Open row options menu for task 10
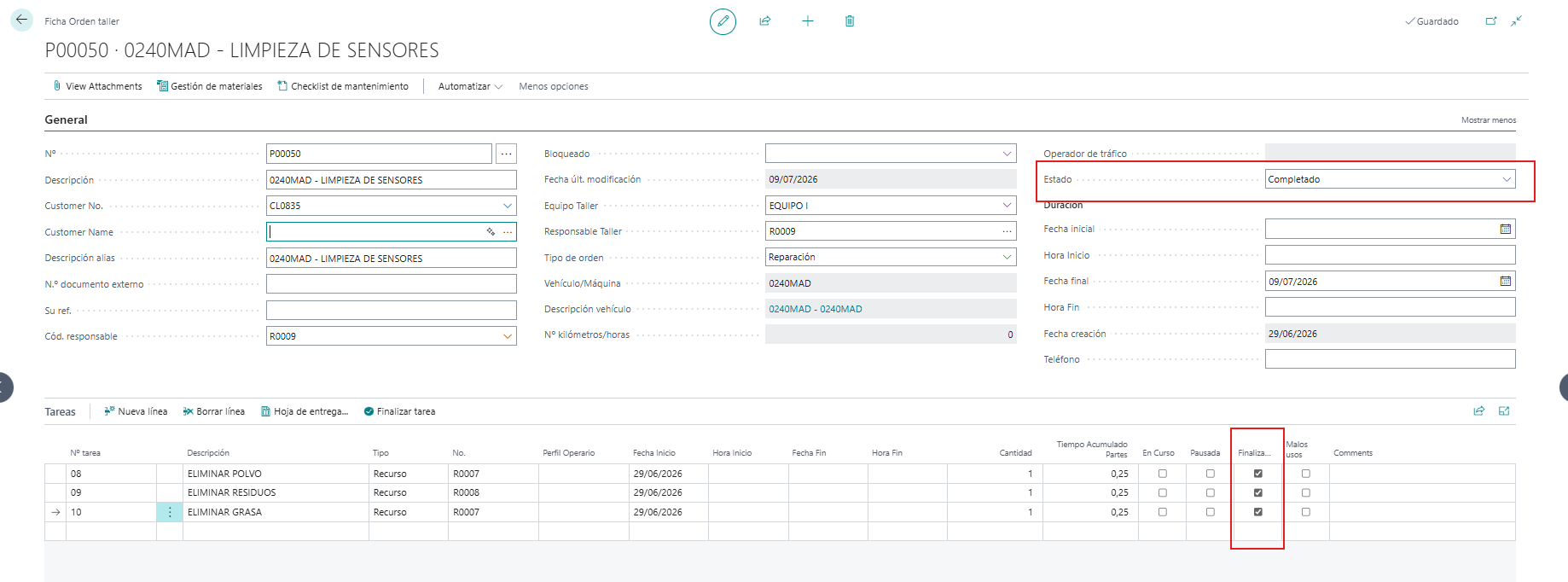The width and height of the screenshot is (1568, 582). 169,512
